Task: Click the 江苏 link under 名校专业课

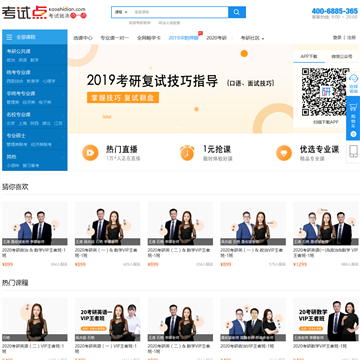Action: (x=58, y=123)
